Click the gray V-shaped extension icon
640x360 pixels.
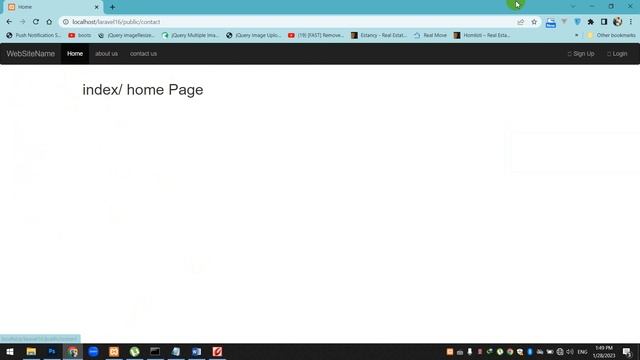coord(564,22)
